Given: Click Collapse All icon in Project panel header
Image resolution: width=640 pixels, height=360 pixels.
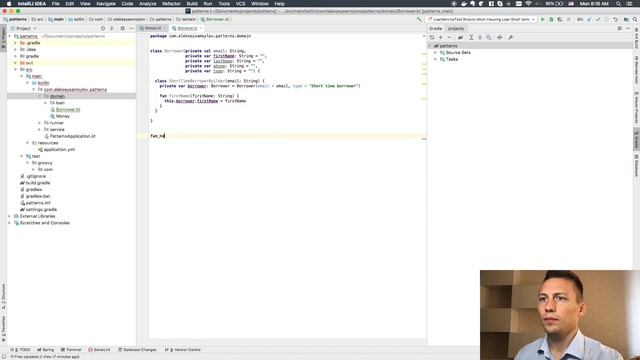Looking at the screenshot, I should [112, 29].
